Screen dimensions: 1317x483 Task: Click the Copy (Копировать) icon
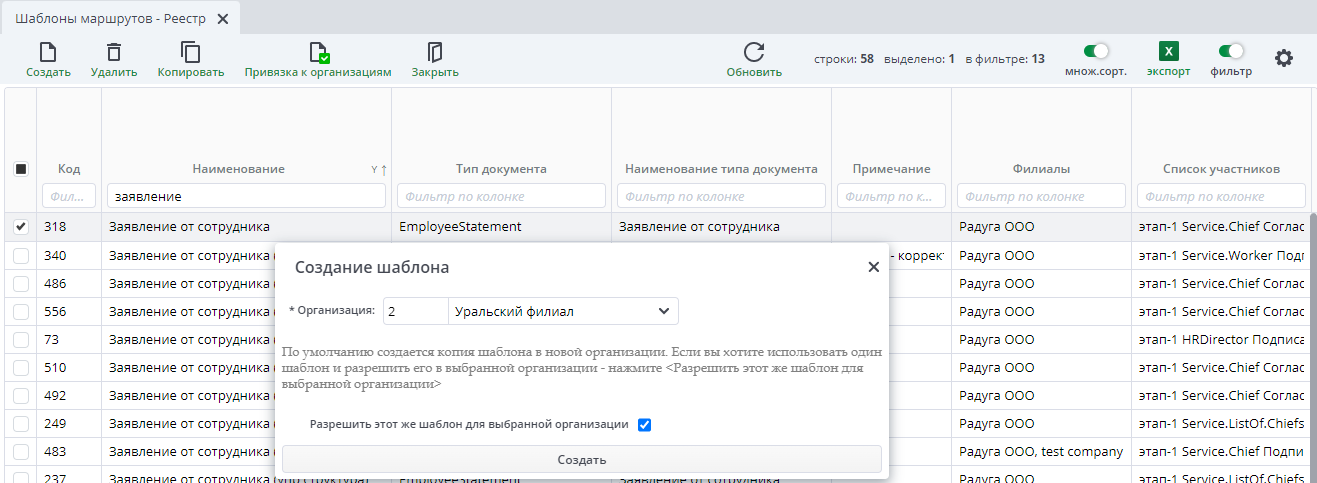coord(190,53)
